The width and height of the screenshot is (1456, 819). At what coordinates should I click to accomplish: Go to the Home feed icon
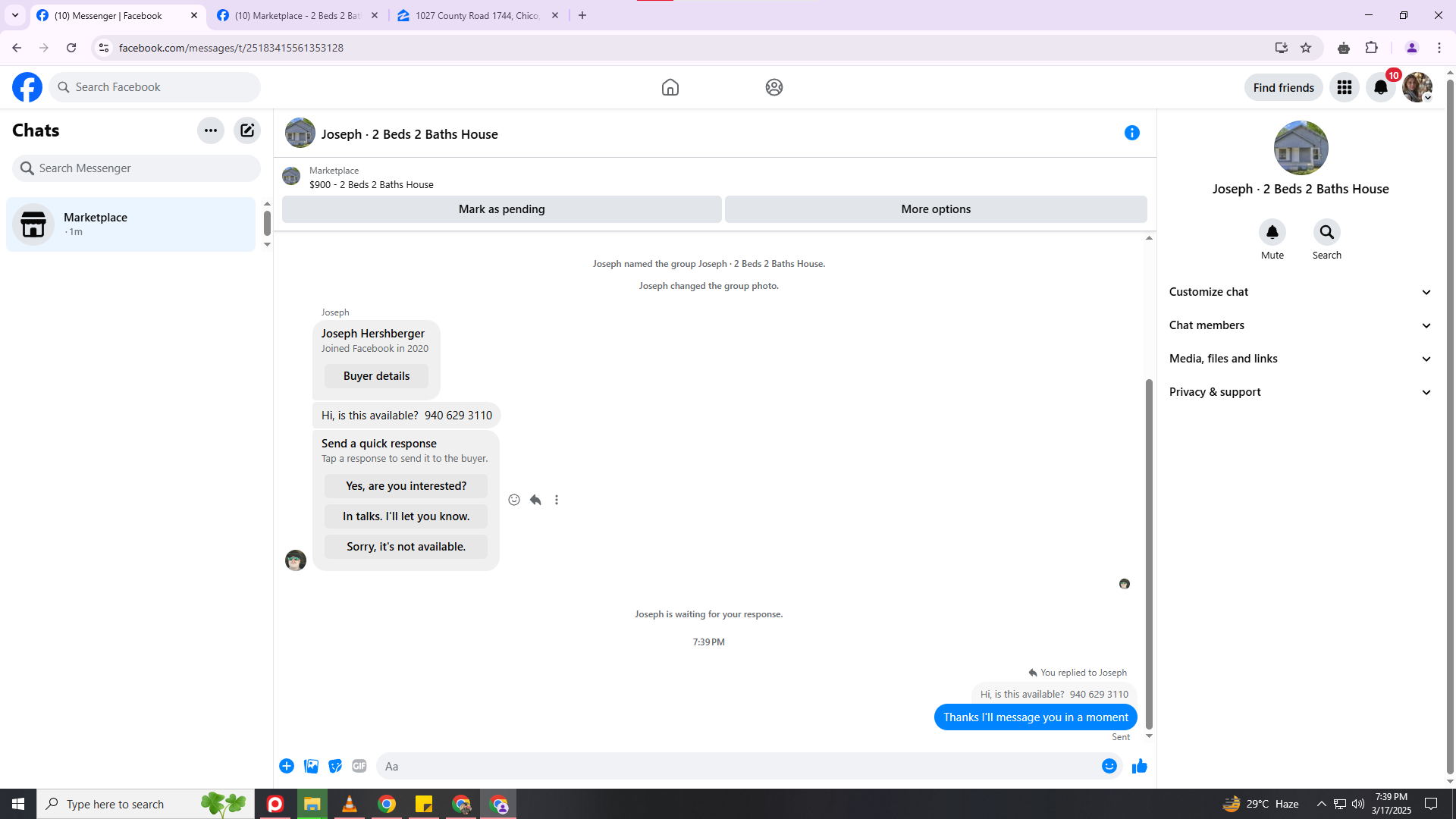tap(670, 87)
